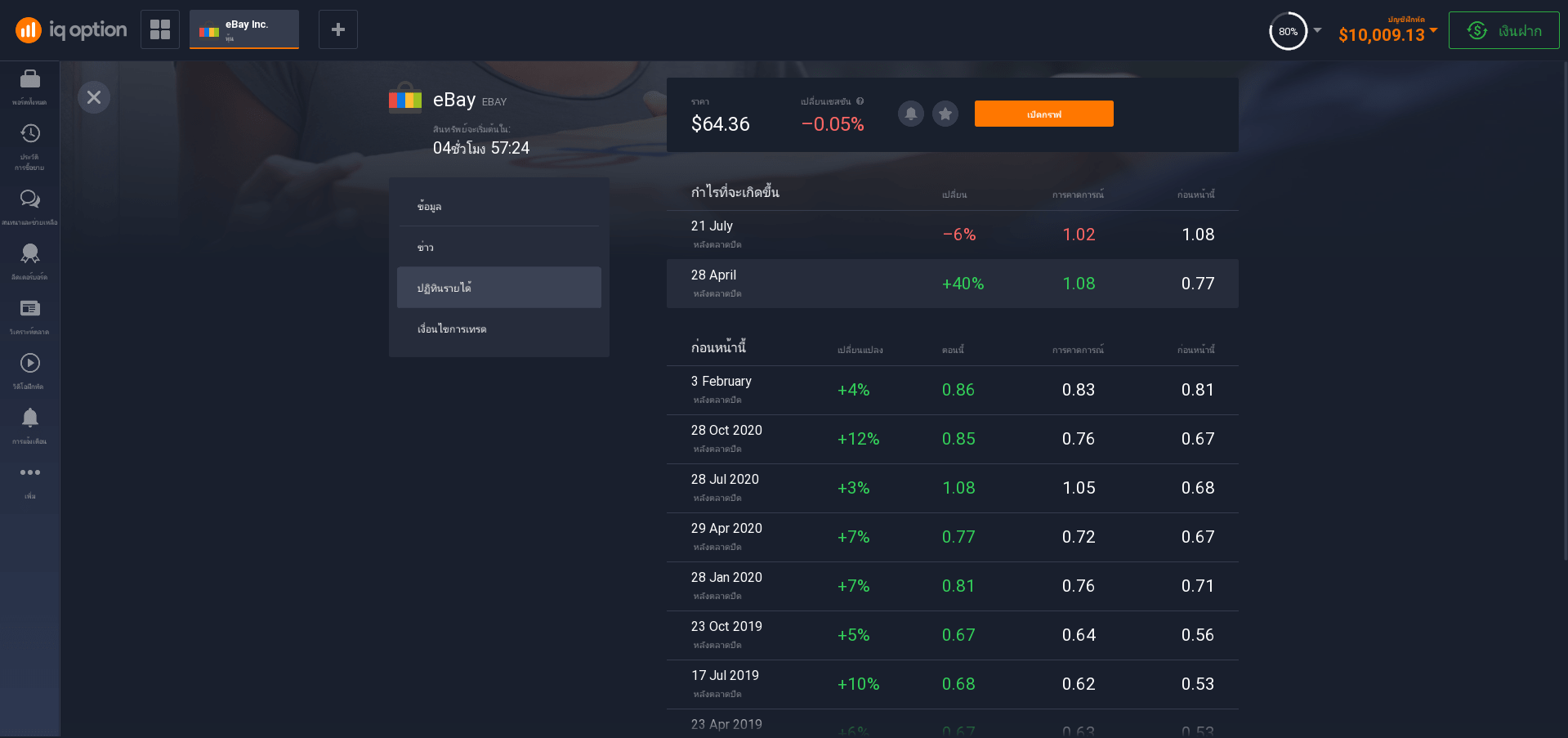The height and width of the screenshot is (738, 1568).
Task: Open the leaderboard ribbon icon
Action: tap(30, 254)
